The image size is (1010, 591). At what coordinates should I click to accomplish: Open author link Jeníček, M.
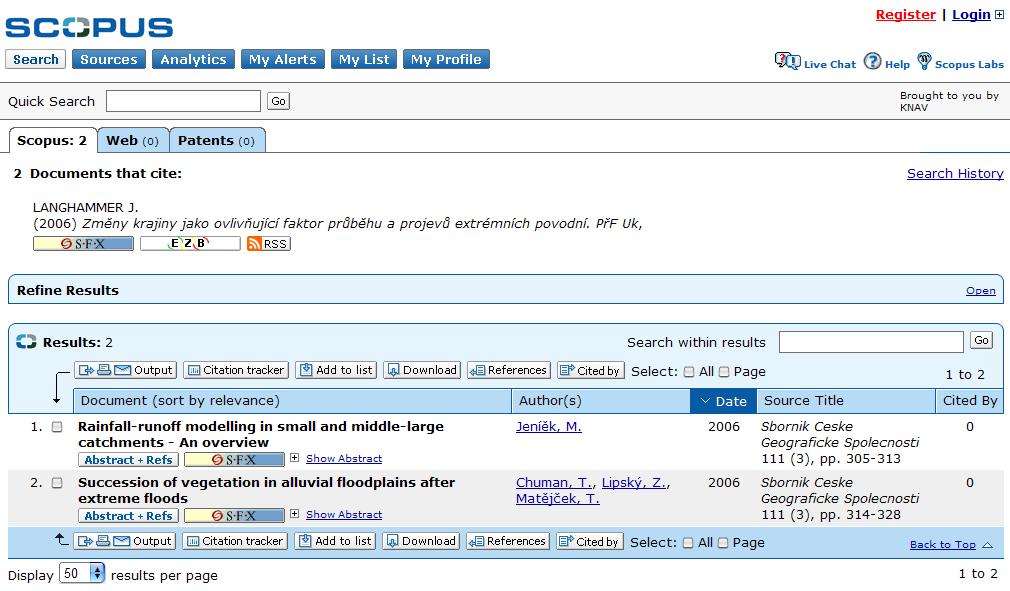point(548,426)
